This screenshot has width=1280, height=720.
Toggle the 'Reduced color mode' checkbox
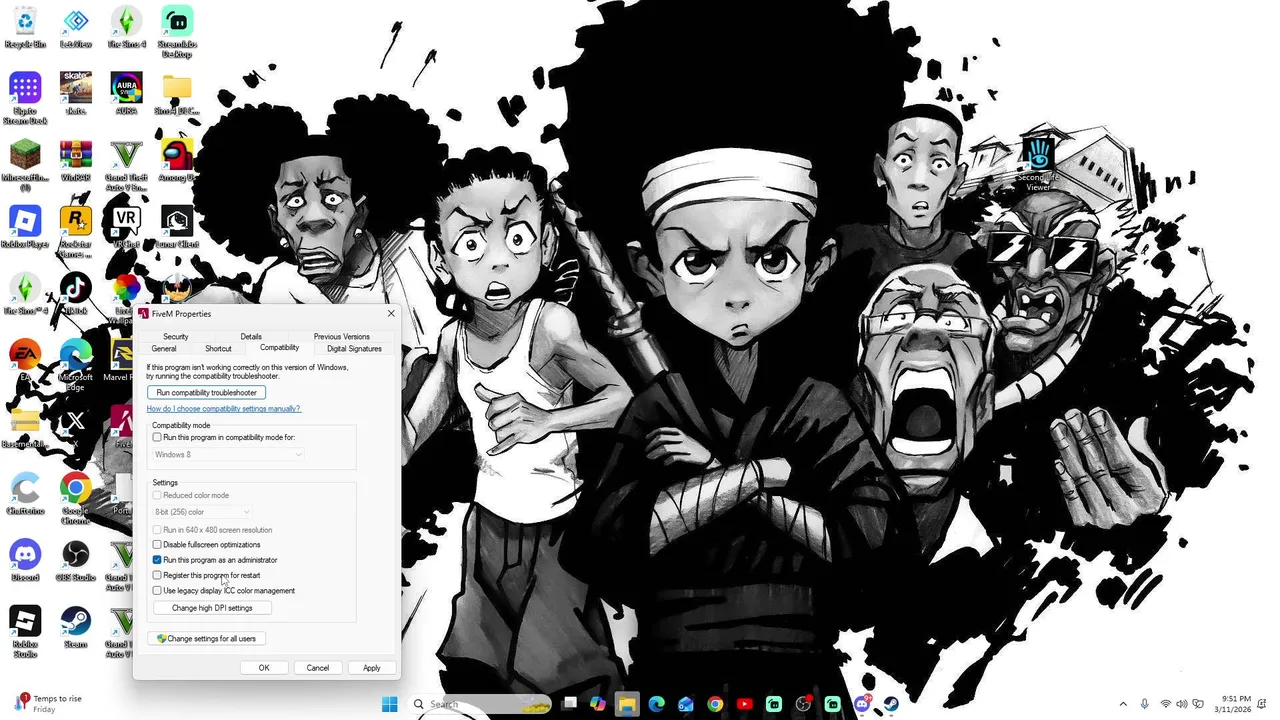(157, 495)
